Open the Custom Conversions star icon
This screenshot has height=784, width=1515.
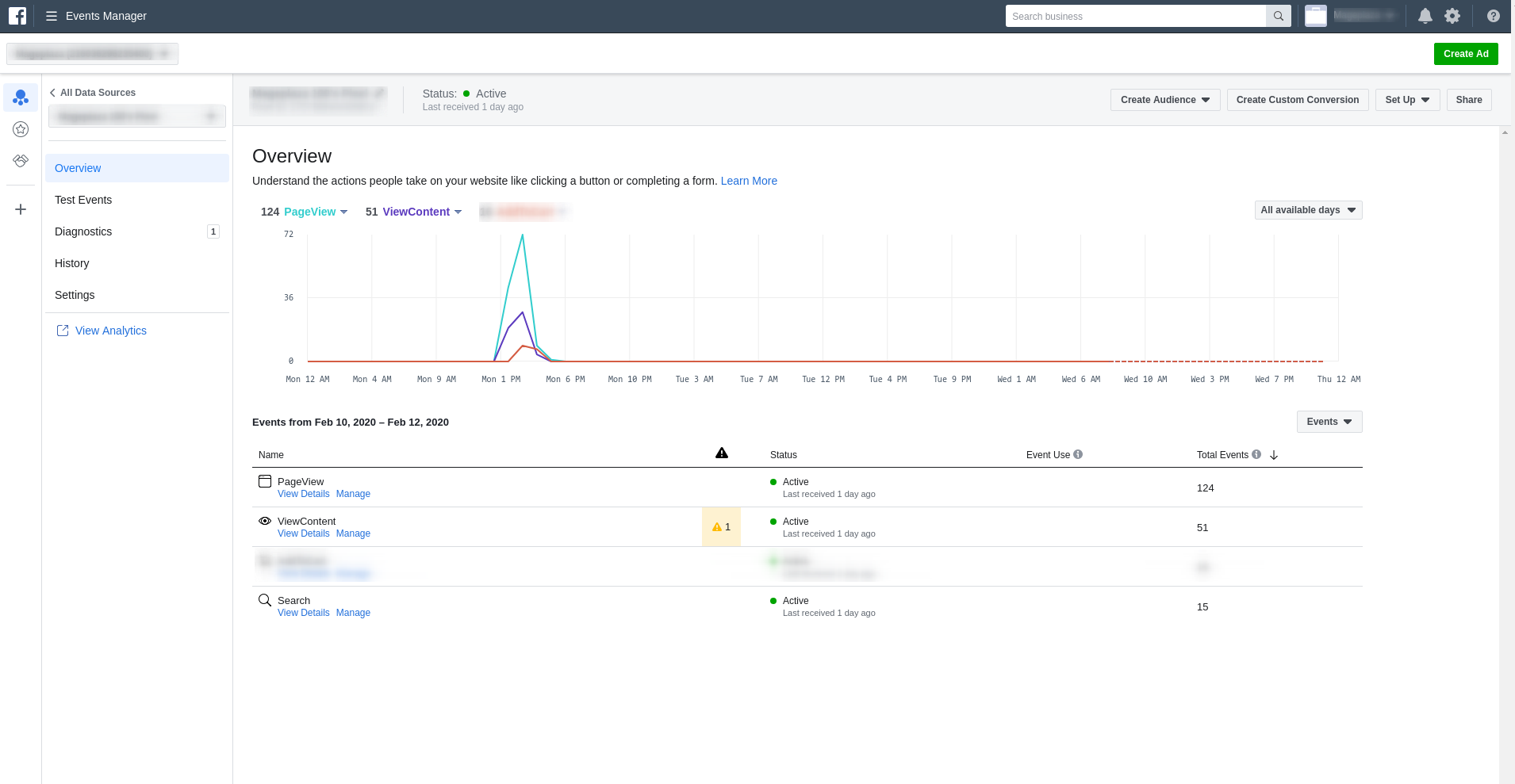pyautogui.click(x=21, y=129)
